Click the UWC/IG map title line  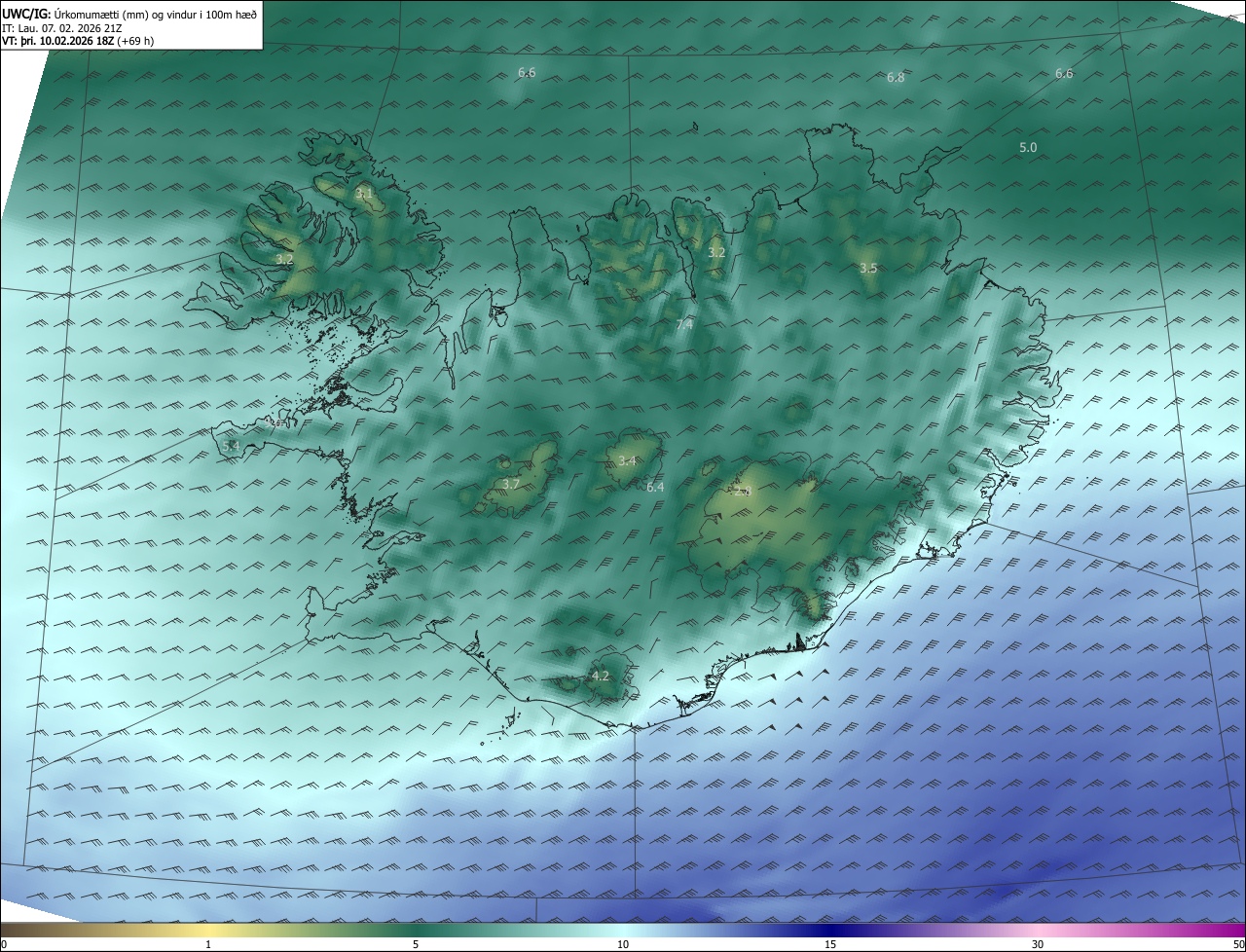point(129,15)
